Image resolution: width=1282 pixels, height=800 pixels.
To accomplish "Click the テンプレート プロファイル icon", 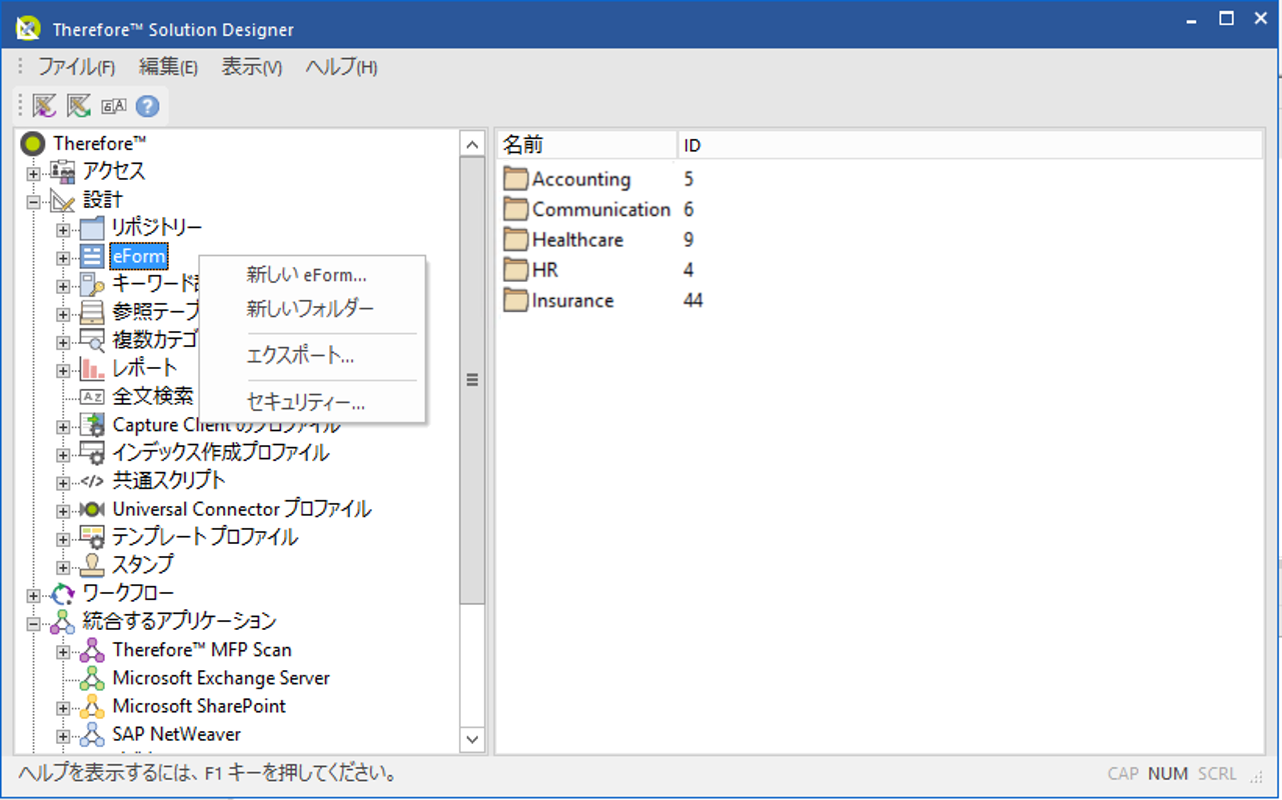I will point(92,537).
